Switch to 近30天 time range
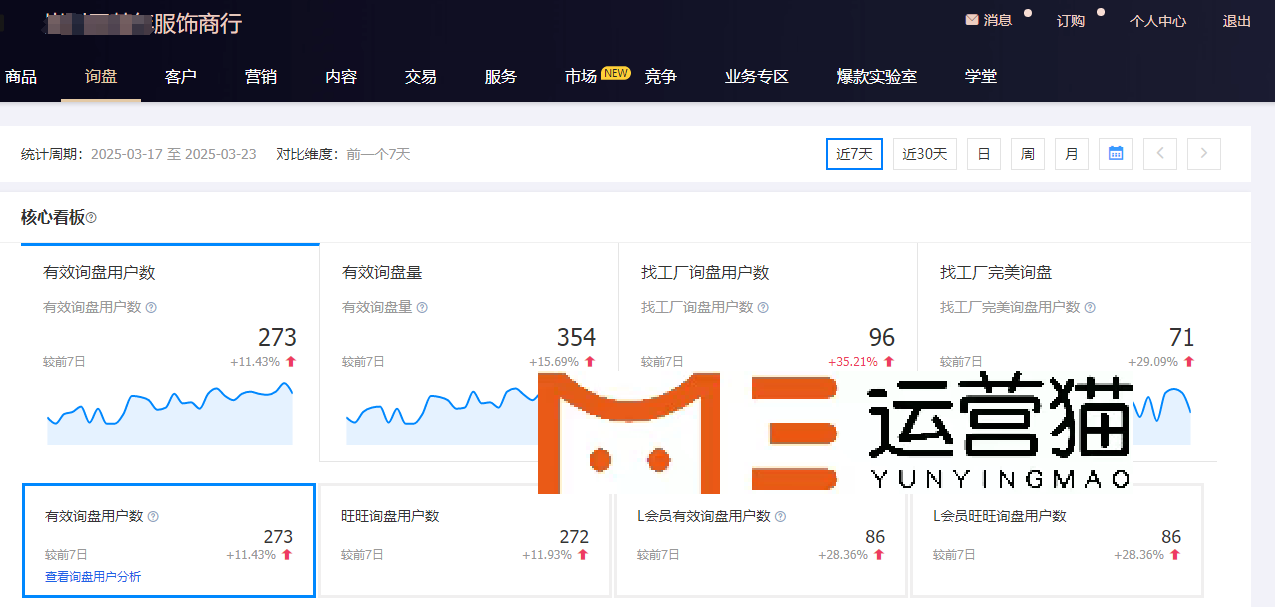The image size is (1275, 607). (x=924, y=154)
